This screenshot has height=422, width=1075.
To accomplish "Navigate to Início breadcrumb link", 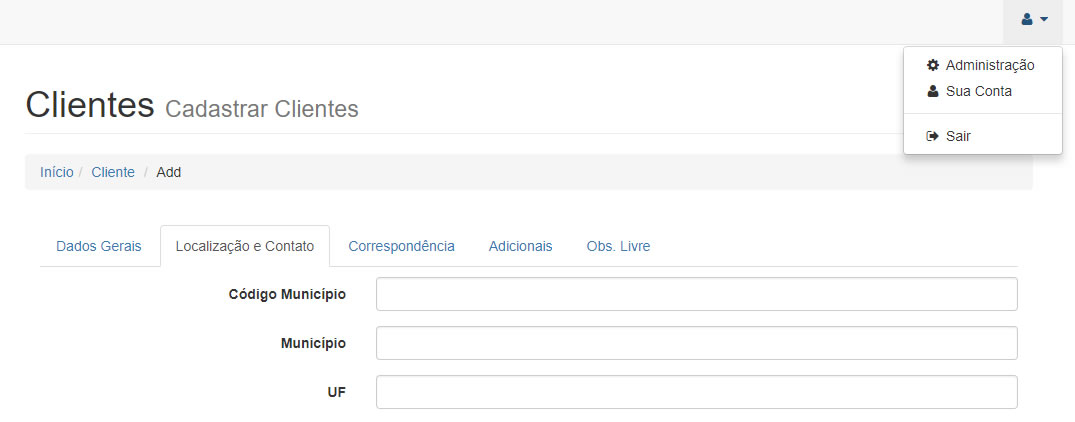I will pos(56,172).
